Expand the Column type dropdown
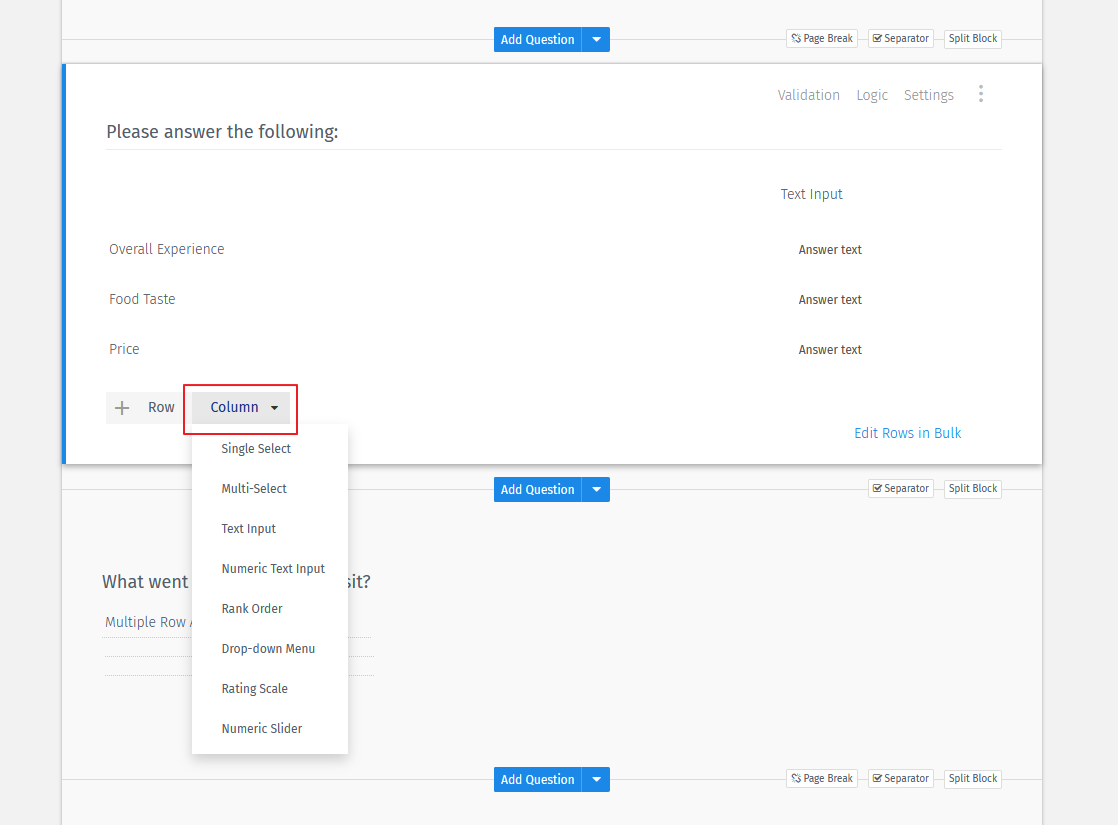Image resolution: width=1118 pixels, height=825 pixels. pyautogui.click(x=240, y=407)
